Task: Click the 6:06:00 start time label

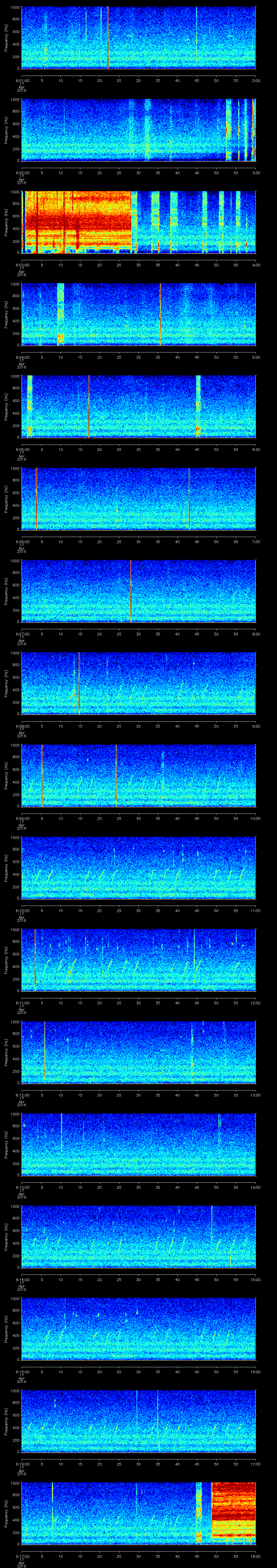Action: click(22, 542)
